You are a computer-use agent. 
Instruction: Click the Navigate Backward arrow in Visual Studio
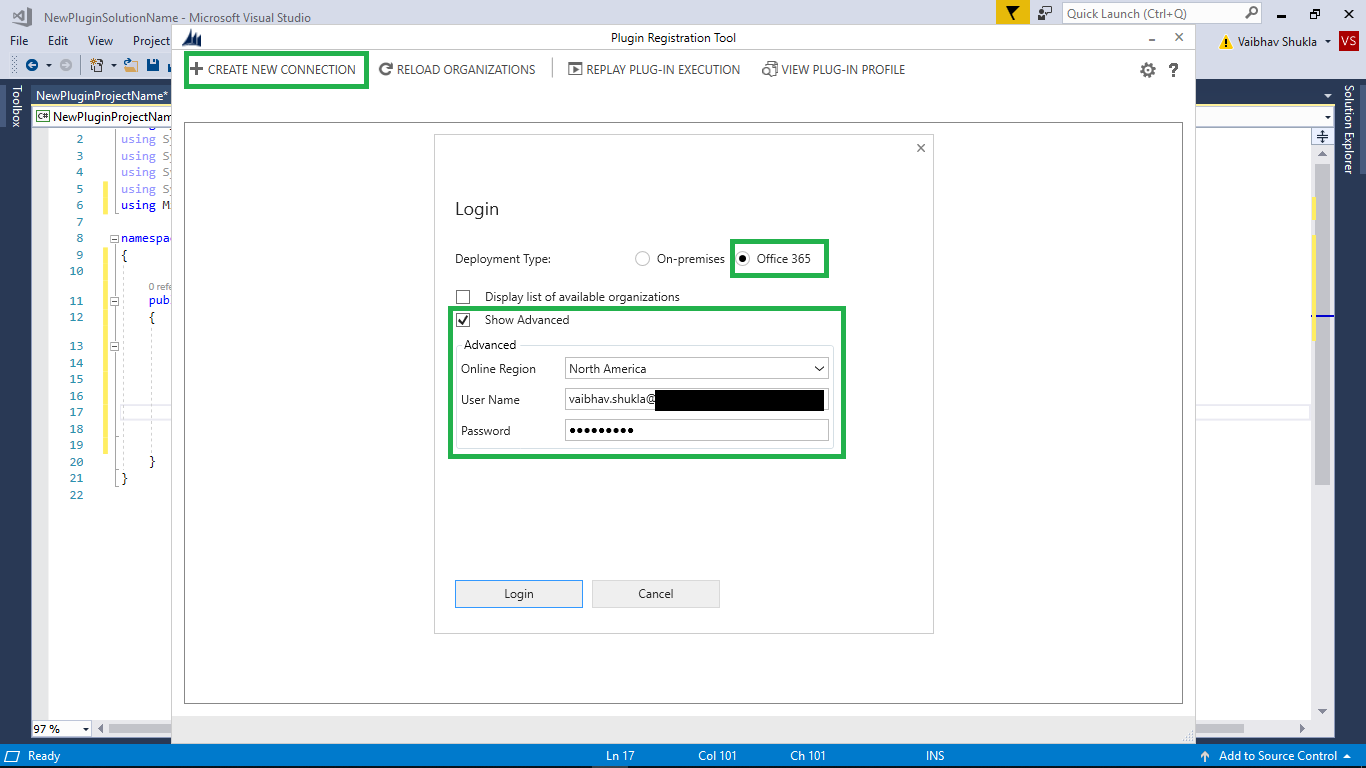tap(30, 64)
